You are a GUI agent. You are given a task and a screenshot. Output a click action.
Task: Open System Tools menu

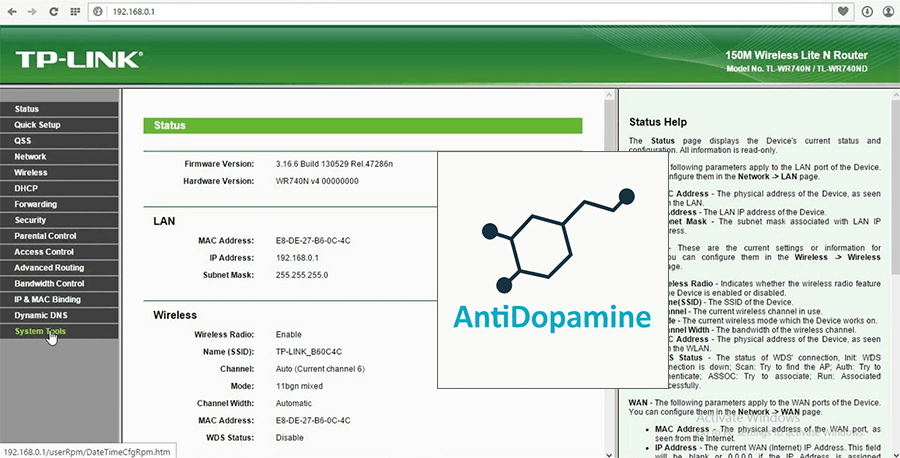pyautogui.click(x=59, y=331)
